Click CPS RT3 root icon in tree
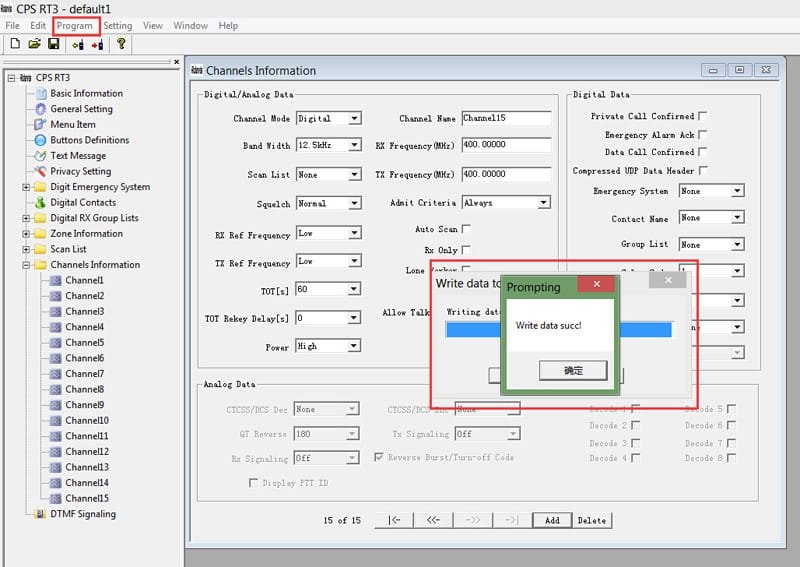The width and height of the screenshot is (800, 567). pos(26,78)
